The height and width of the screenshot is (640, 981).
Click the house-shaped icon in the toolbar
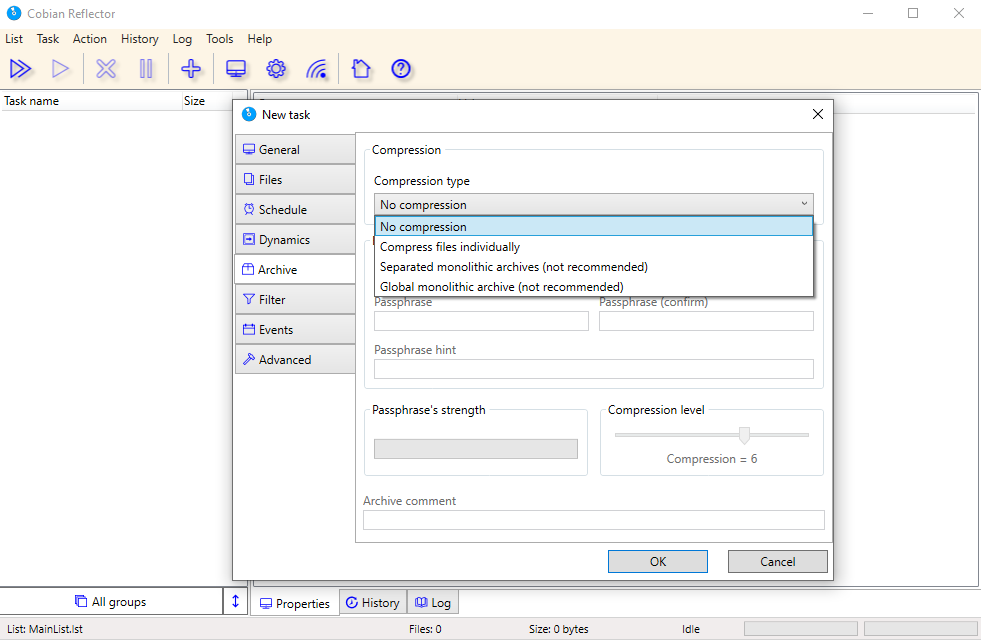pyautogui.click(x=361, y=69)
